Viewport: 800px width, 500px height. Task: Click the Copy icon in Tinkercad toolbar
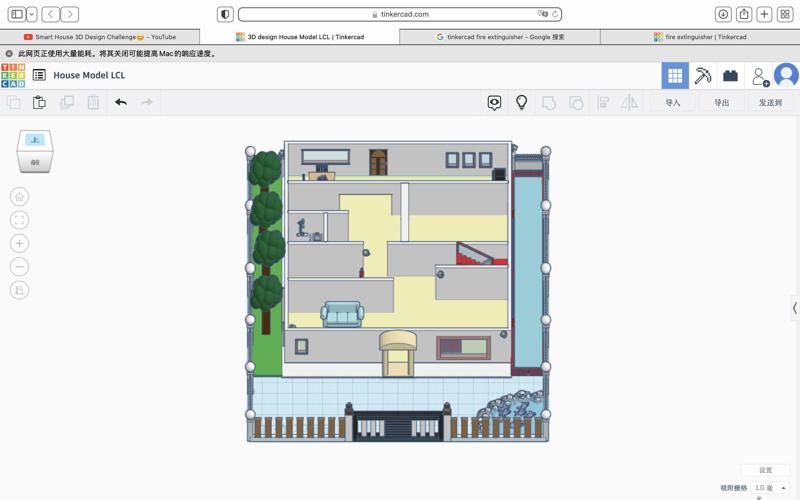pyautogui.click(x=14, y=103)
